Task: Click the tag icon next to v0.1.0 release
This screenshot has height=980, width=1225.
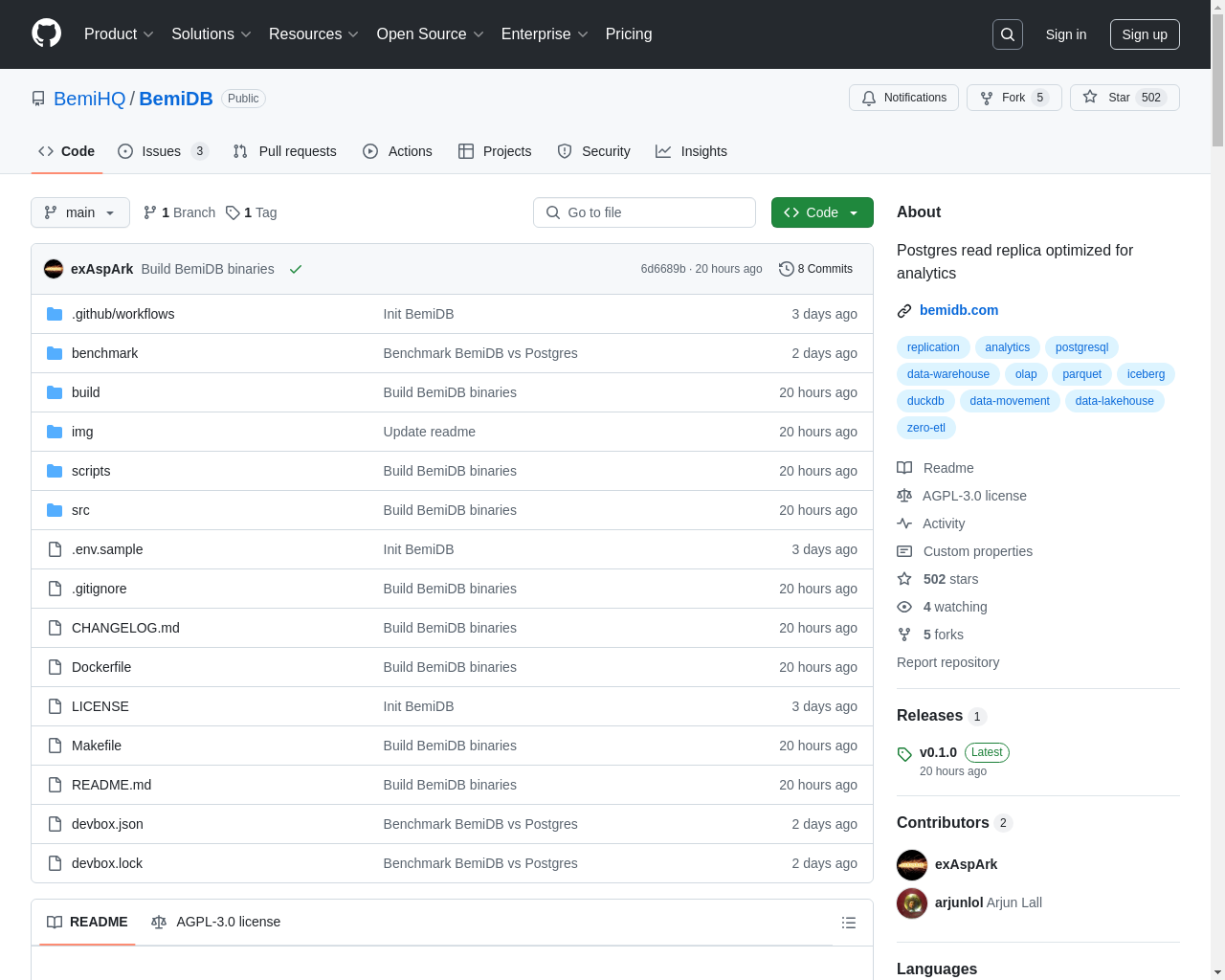Action: (904, 754)
